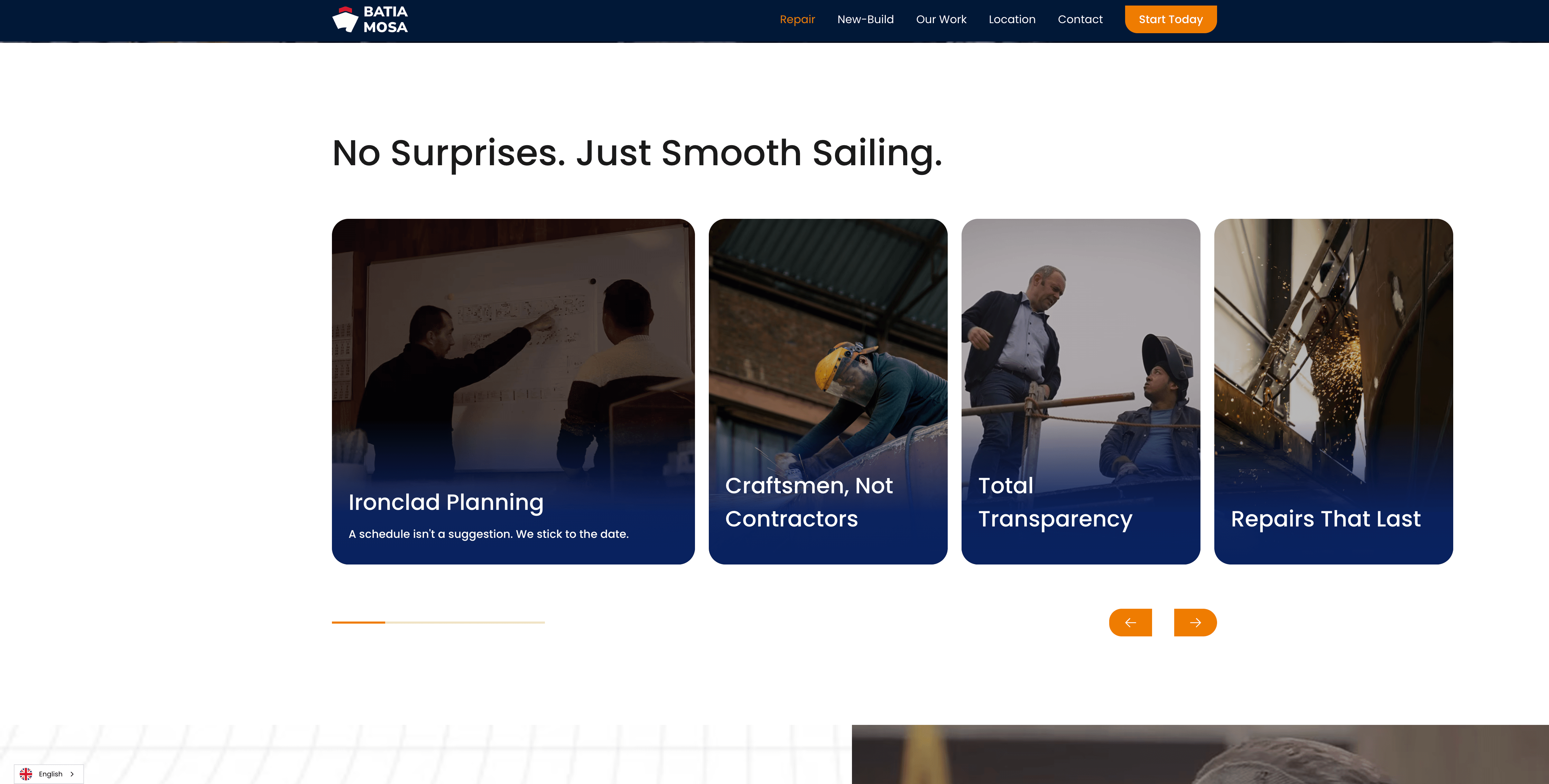The height and width of the screenshot is (784, 1549).
Task: Navigate to the Location section
Action: [x=1012, y=19]
